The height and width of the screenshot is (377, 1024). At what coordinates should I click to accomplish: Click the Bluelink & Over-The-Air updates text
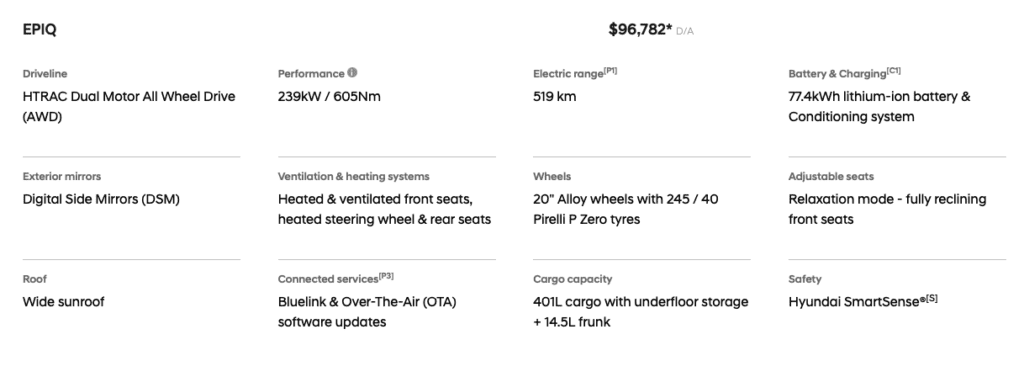click(x=367, y=312)
